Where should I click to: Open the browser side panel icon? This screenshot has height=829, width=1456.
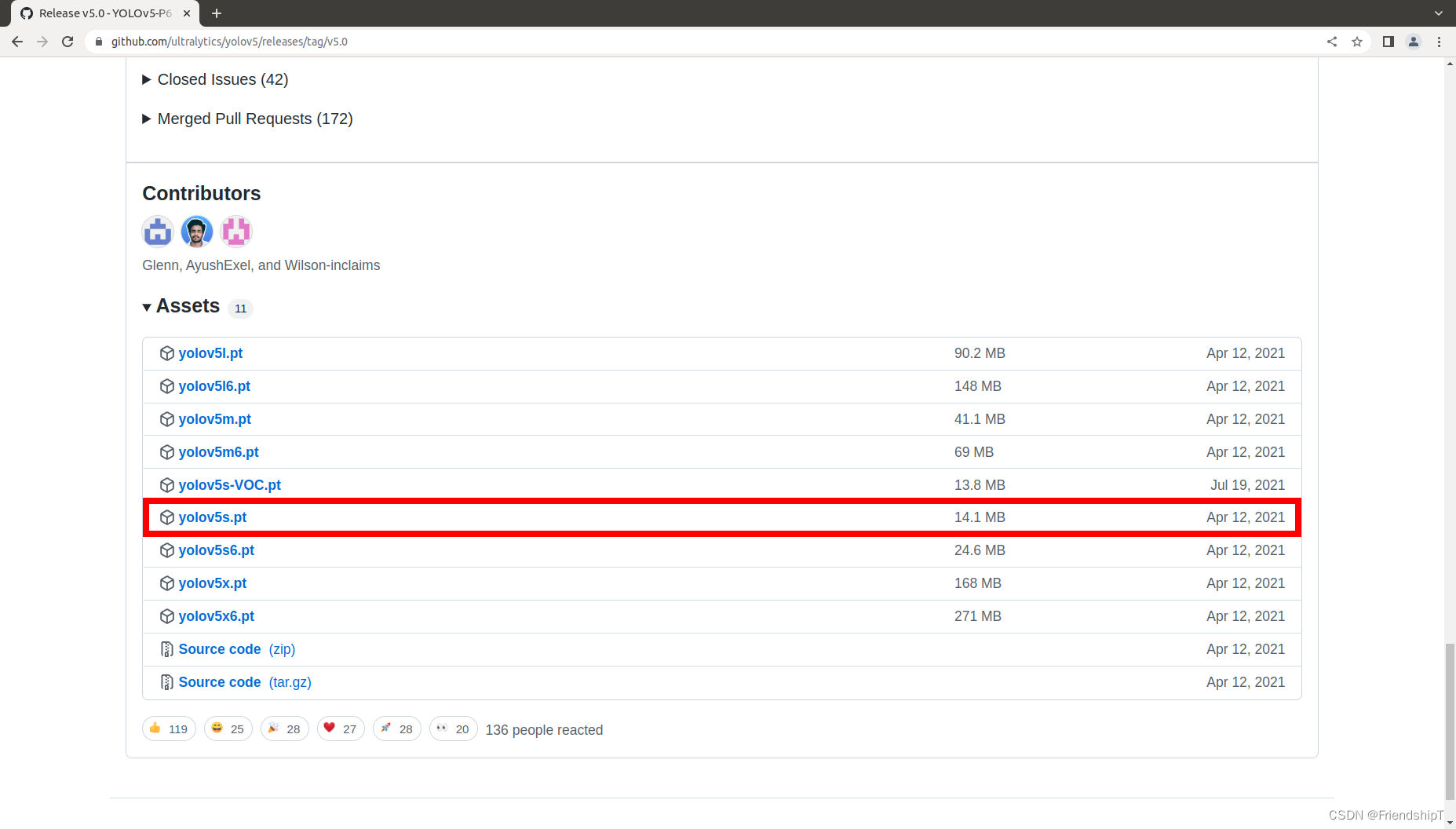(x=1388, y=42)
